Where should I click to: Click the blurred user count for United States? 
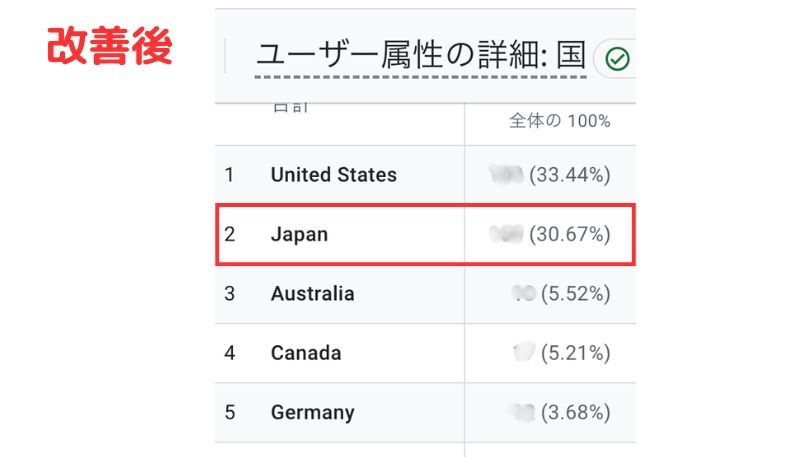pyautogui.click(x=506, y=175)
